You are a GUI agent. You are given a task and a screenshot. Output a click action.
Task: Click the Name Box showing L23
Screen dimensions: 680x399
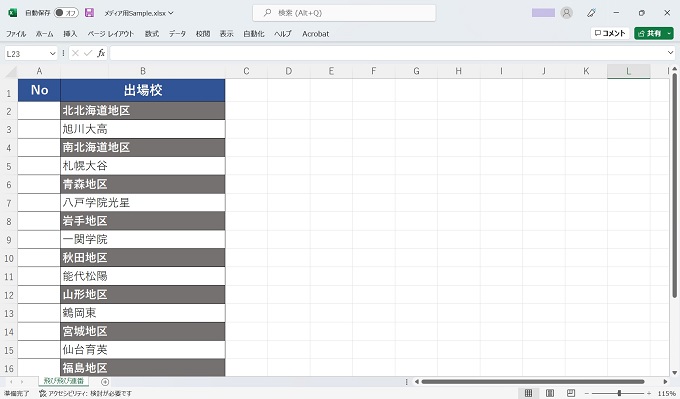coord(26,53)
